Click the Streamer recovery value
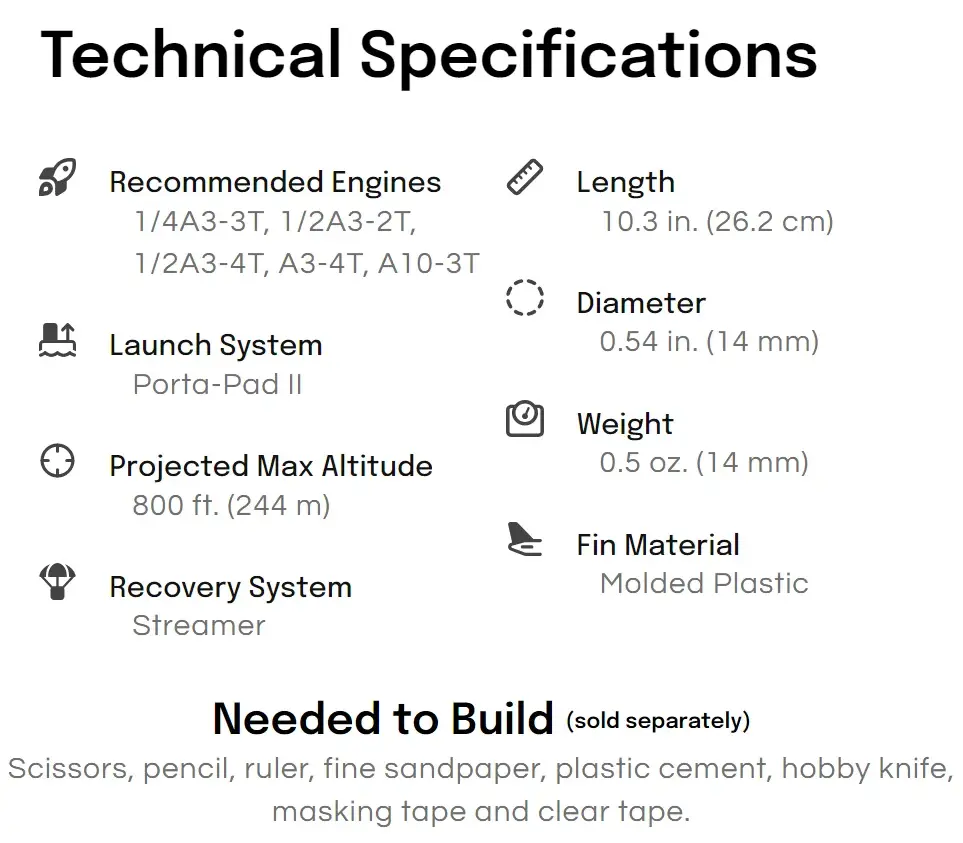The width and height of the screenshot is (963, 843). pos(199,626)
